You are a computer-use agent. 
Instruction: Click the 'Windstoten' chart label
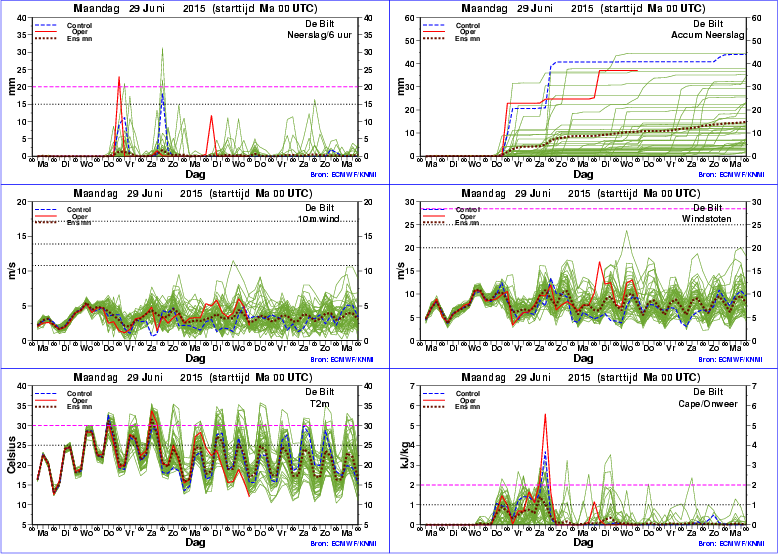tap(707, 218)
